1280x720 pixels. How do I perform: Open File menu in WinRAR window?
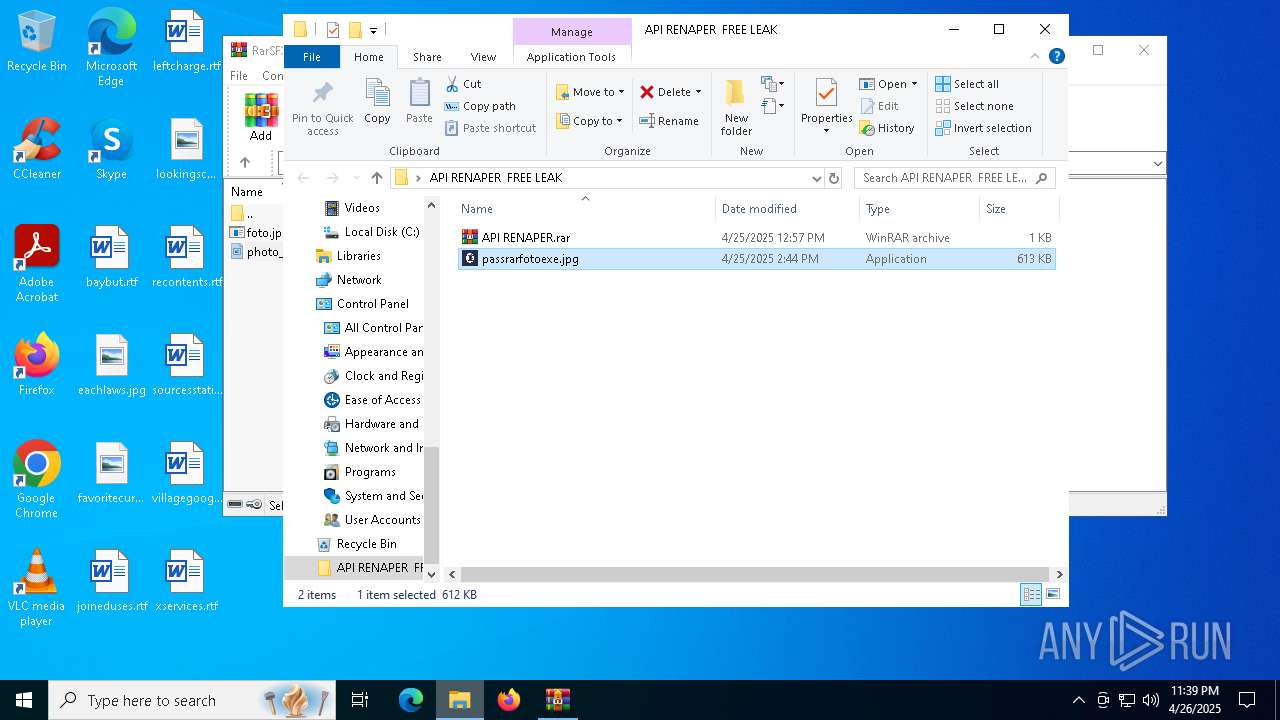(239, 75)
